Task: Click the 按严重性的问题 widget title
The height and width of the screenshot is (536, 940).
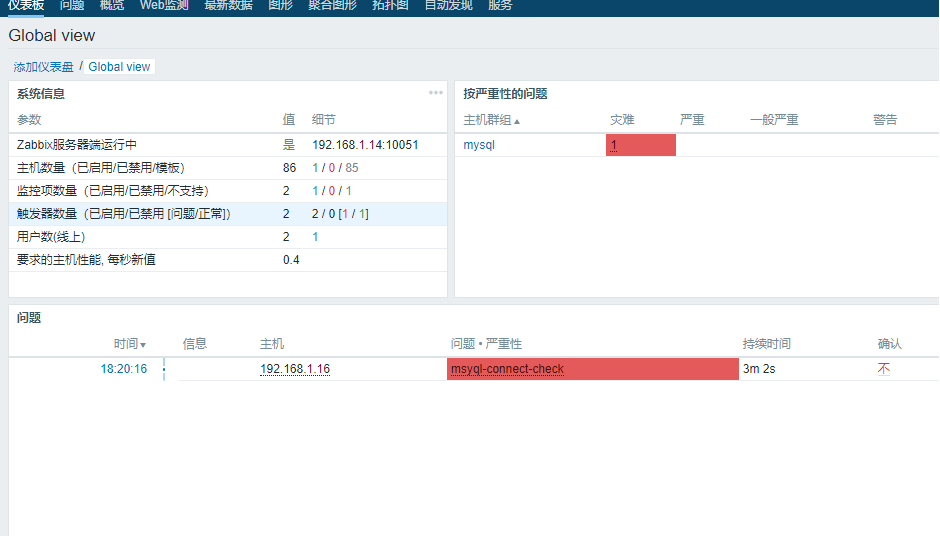Action: tap(505, 94)
